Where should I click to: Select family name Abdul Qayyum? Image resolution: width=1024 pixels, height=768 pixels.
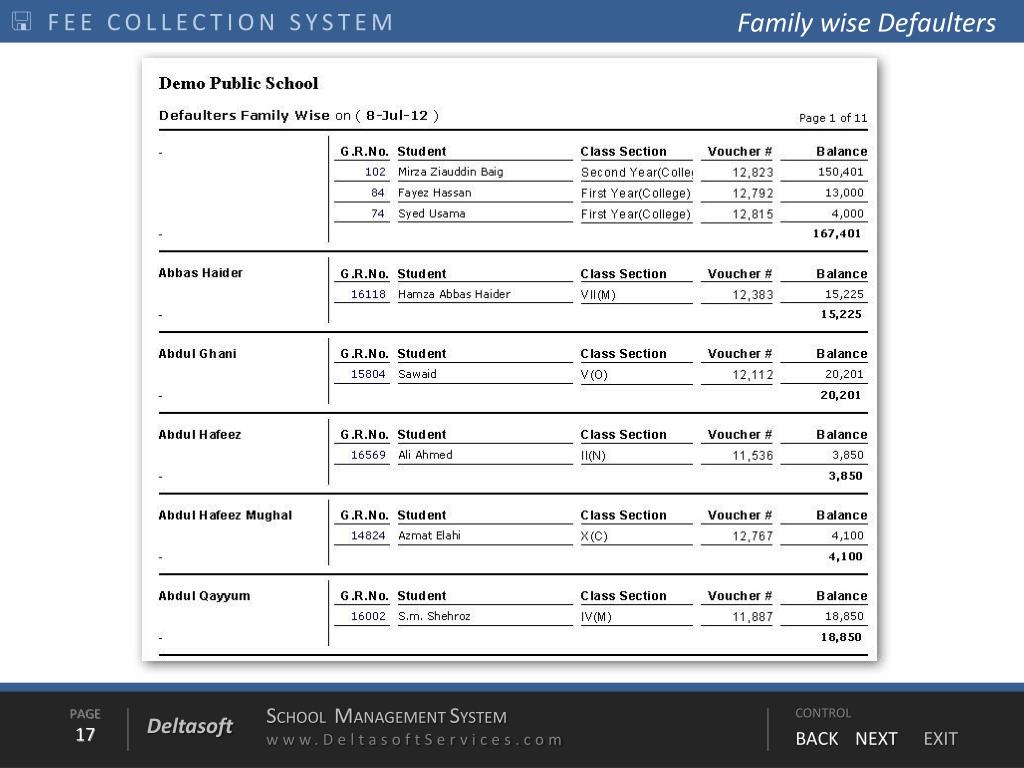pos(204,596)
